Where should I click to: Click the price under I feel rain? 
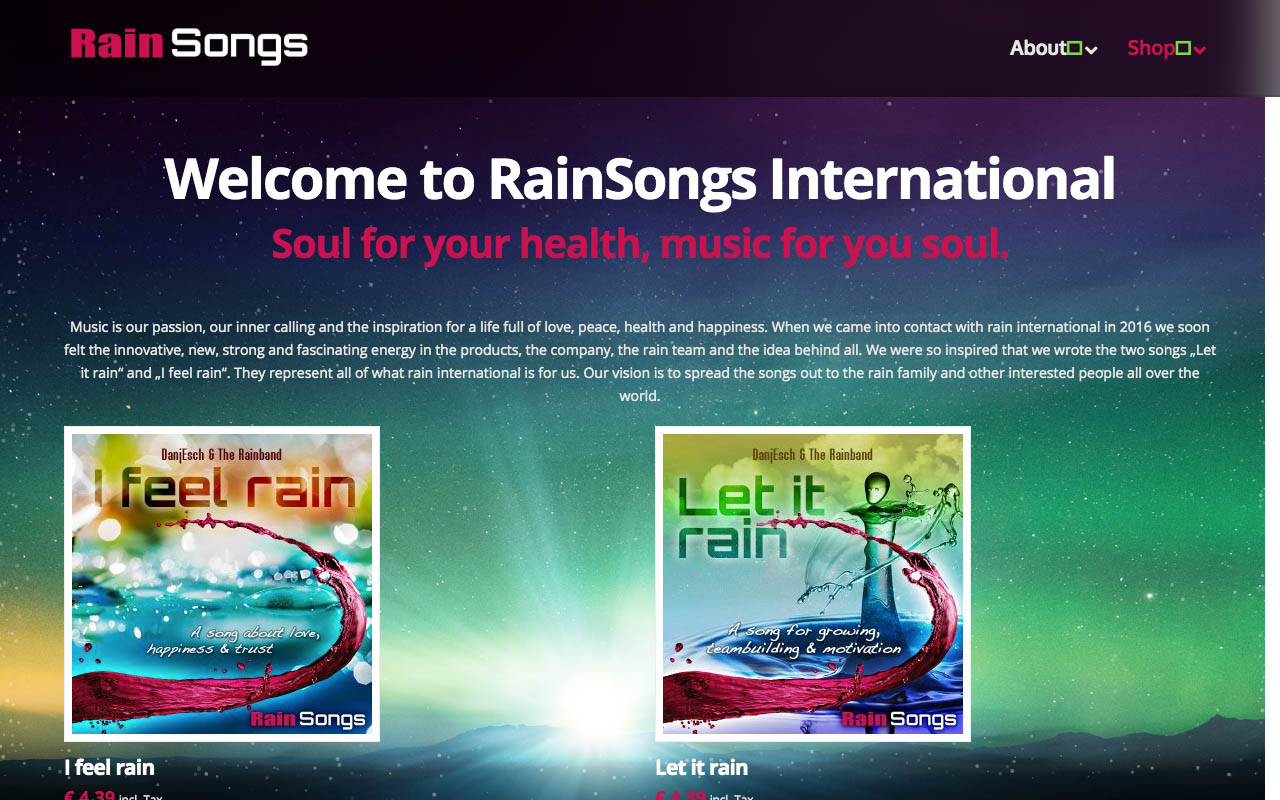(x=90, y=795)
